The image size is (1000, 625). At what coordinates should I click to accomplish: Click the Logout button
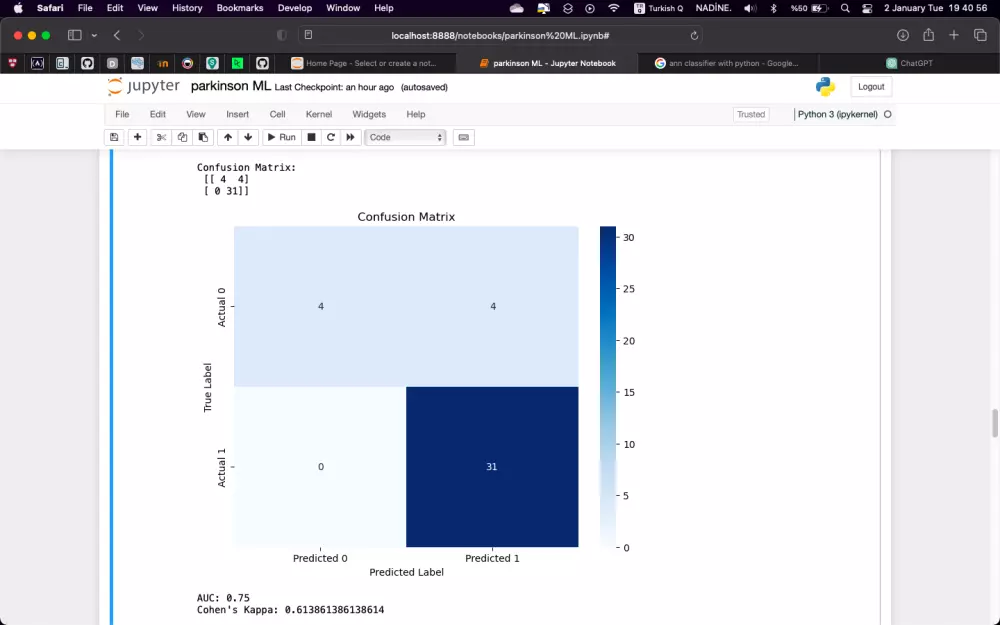tap(871, 87)
